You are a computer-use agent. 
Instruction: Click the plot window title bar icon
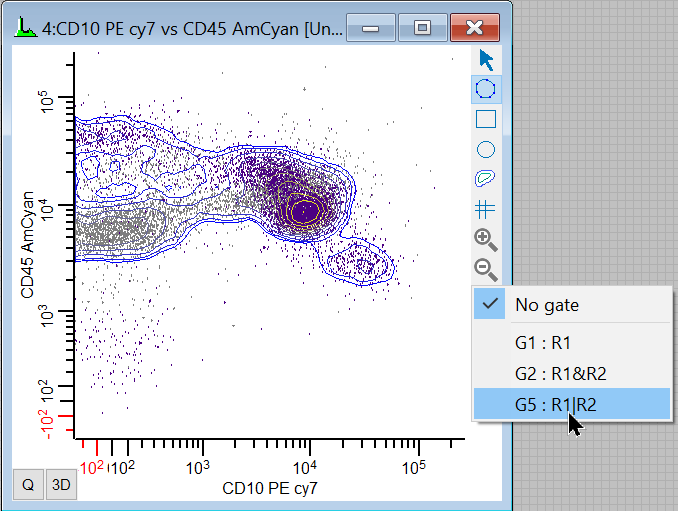point(23,27)
